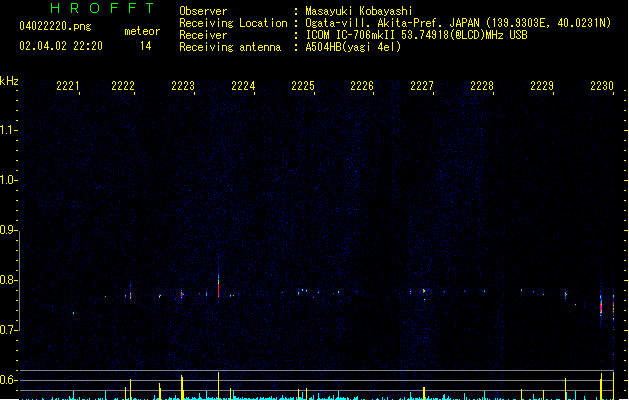Click the meteor count label
The height and width of the screenshot is (400, 629).
(x=142, y=31)
